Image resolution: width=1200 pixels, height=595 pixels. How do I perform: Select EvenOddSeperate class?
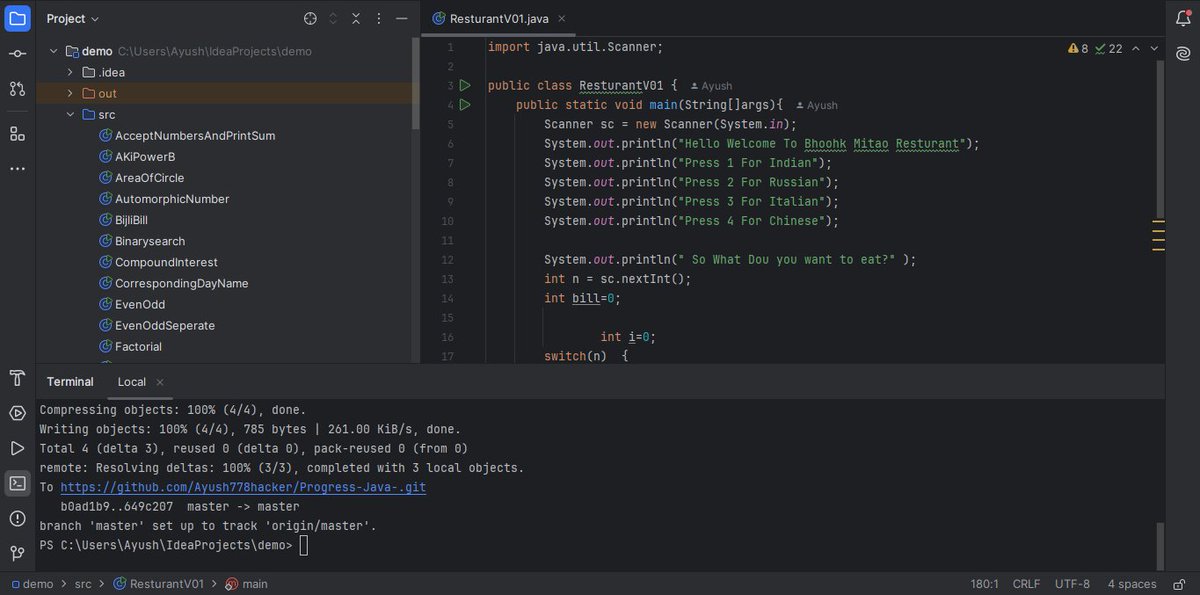click(x=156, y=325)
